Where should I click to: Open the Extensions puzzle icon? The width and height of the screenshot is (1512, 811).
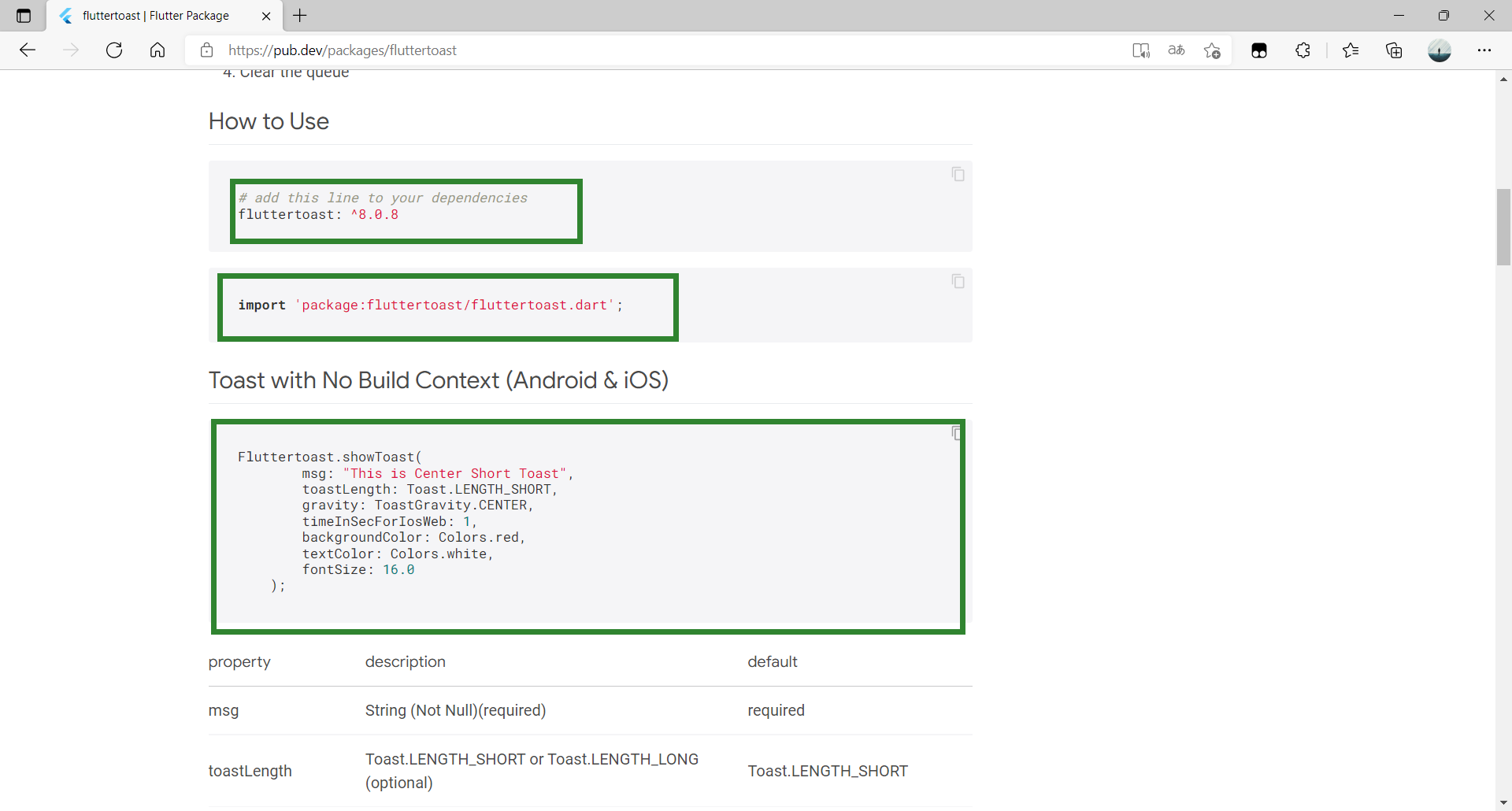point(1303,50)
